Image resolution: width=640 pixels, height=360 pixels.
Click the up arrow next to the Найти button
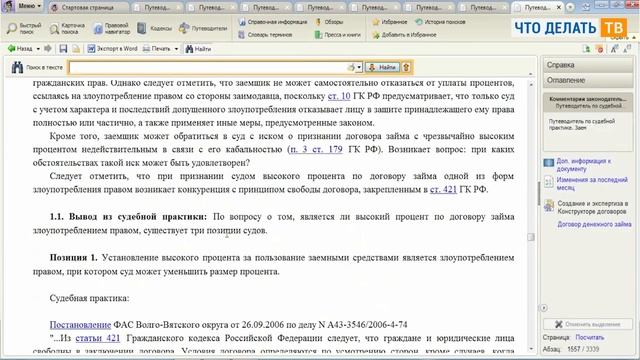coord(406,67)
